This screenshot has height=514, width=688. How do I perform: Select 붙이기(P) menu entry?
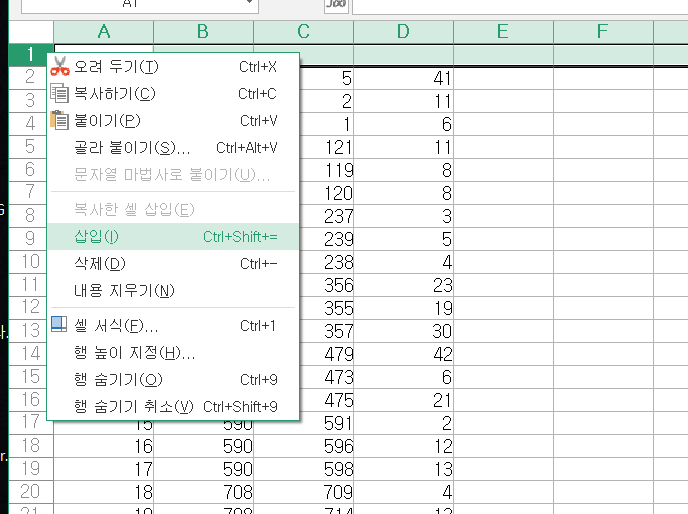tap(173, 120)
